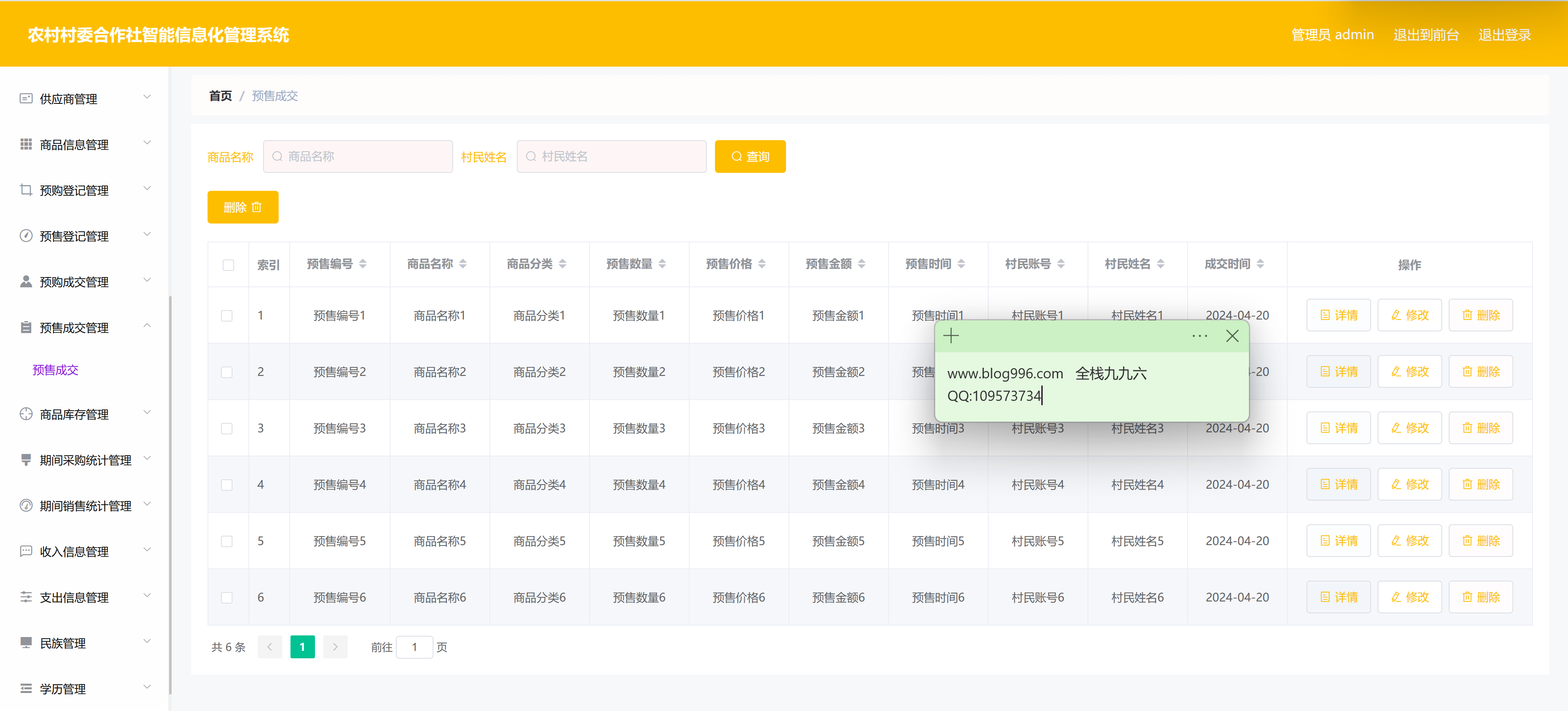Click the supplier management sidebar icon
This screenshot has height=711, width=1568.
click(26, 98)
